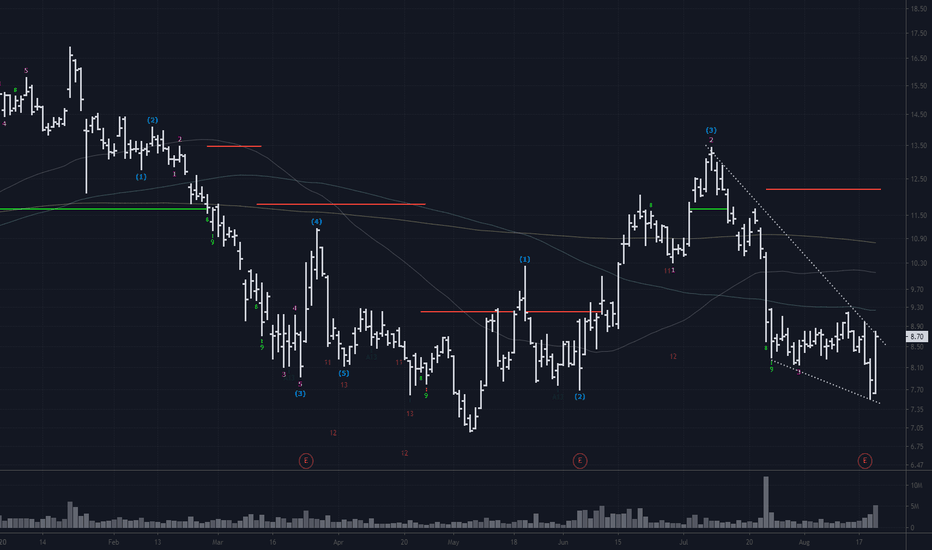Click the tallest volume bar in late July
932x550 pixels.
pyautogui.click(x=766, y=502)
